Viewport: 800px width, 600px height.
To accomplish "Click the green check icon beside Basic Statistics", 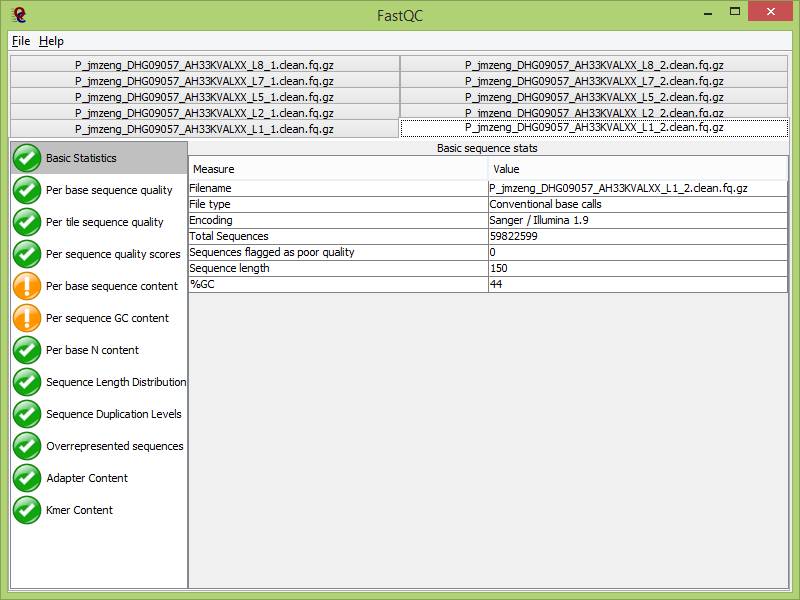I will [x=27, y=158].
